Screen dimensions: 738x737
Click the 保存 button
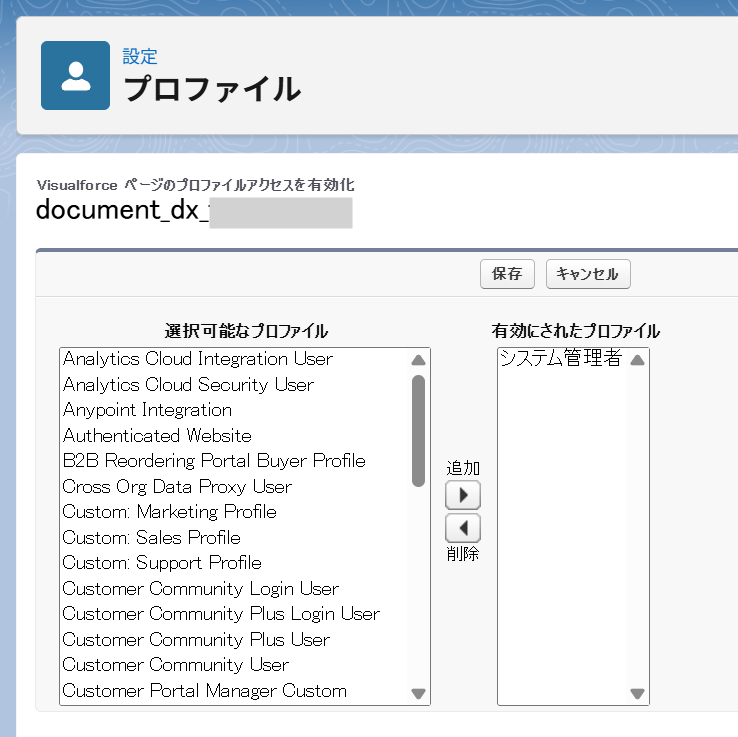coord(507,274)
